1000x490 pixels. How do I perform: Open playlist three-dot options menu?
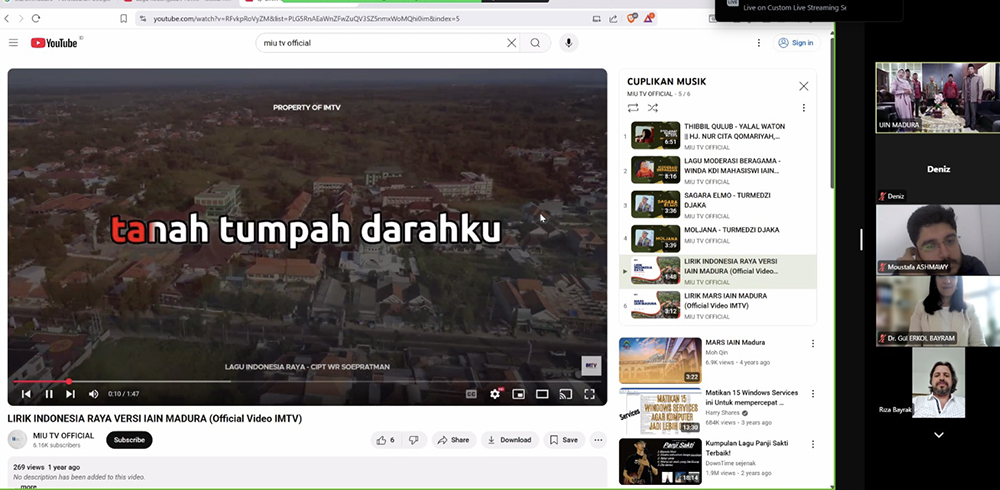pyautogui.click(x=803, y=108)
